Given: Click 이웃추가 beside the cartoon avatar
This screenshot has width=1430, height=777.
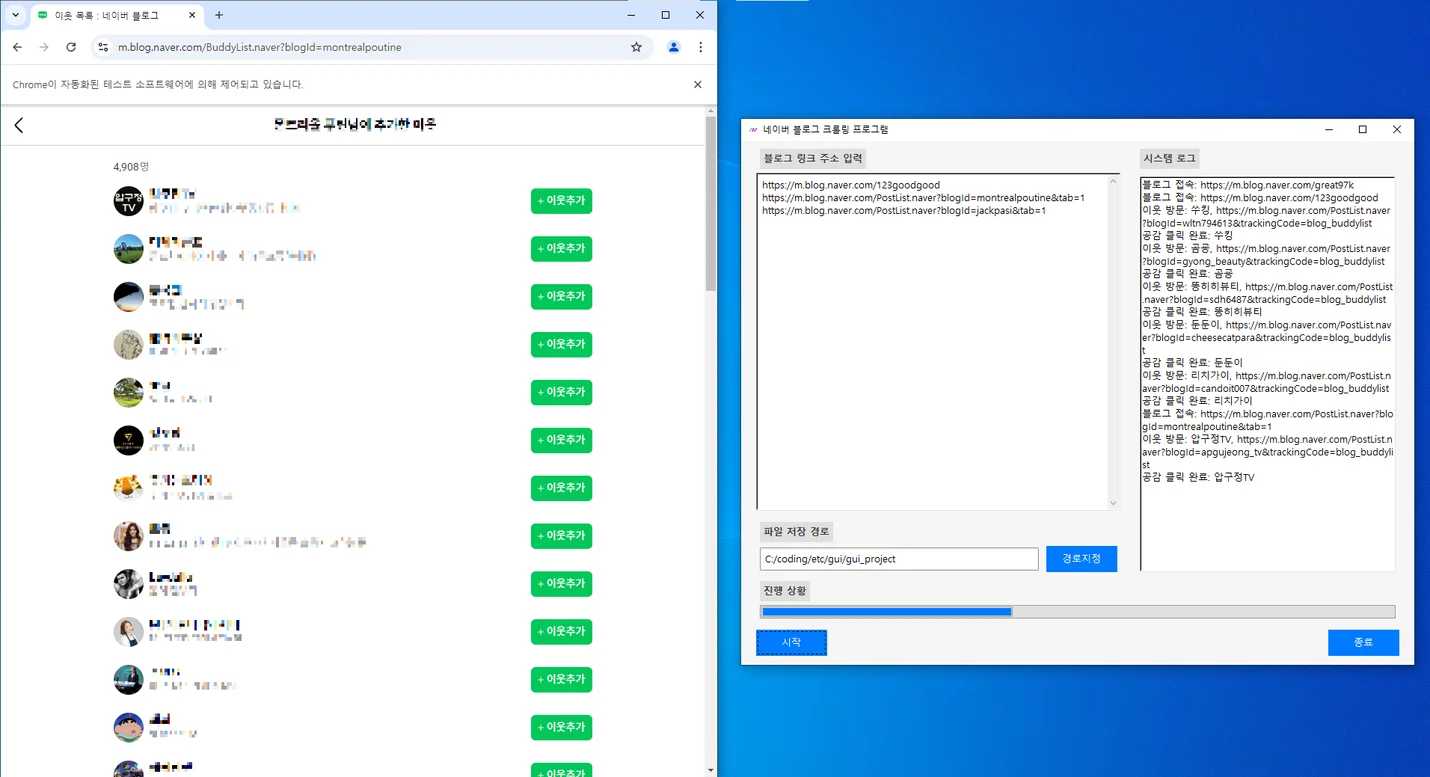Looking at the screenshot, I should coord(561,727).
